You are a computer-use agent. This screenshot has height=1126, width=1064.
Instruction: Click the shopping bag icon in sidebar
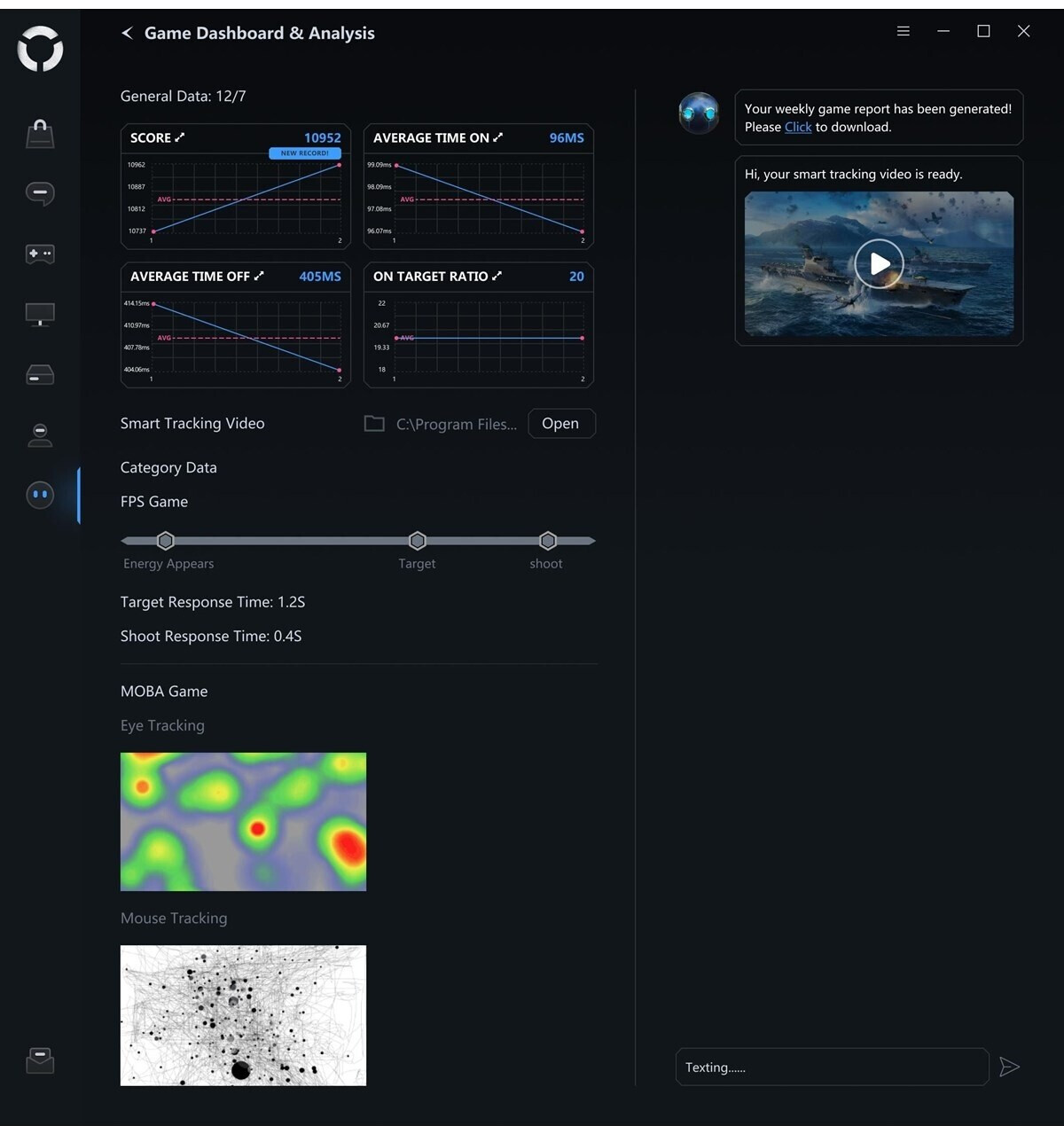[x=40, y=134]
